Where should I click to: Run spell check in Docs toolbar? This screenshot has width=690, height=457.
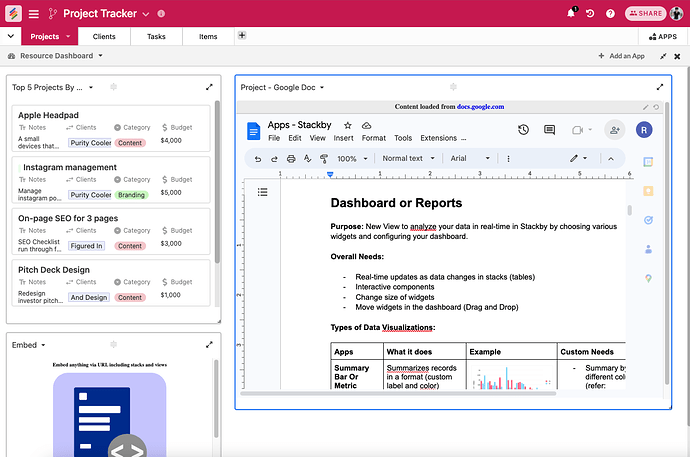(308, 159)
